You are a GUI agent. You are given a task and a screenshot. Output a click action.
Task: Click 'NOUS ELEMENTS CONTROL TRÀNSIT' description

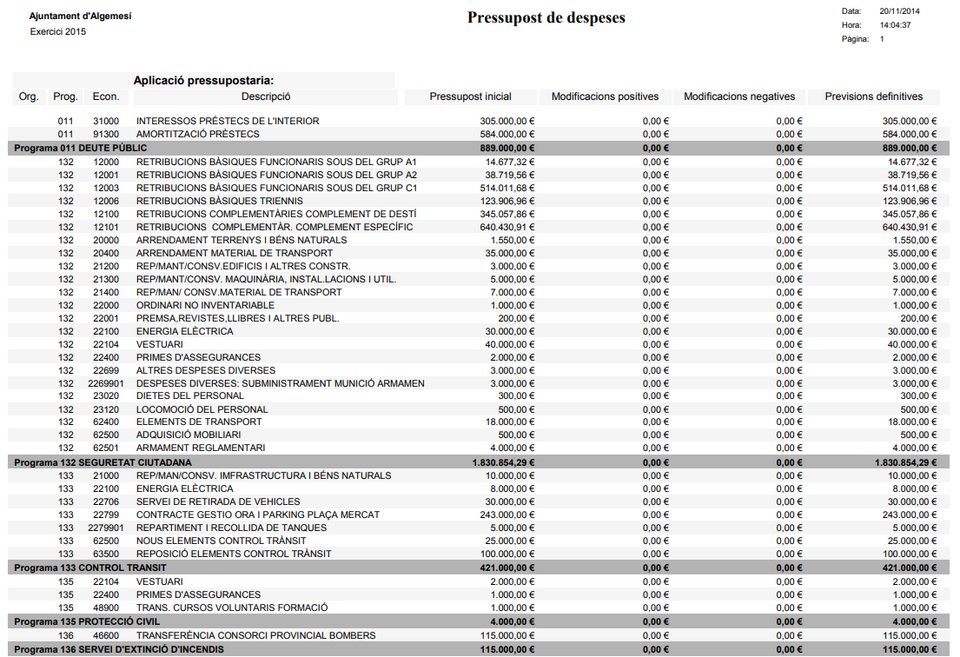(x=221, y=541)
